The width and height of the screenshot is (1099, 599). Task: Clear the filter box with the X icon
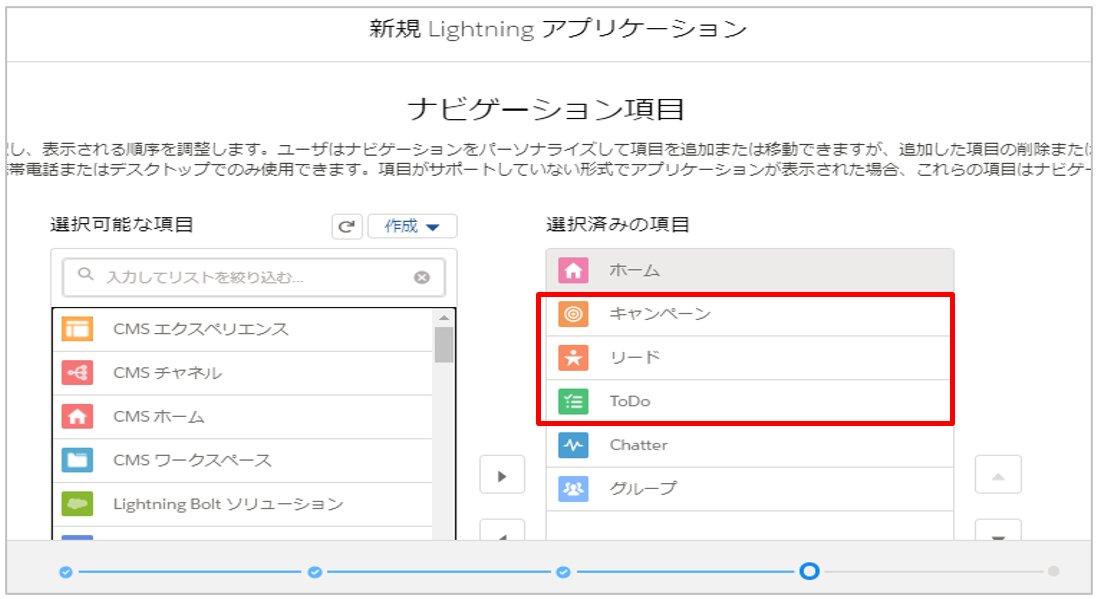pyautogui.click(x=422, y=277)
